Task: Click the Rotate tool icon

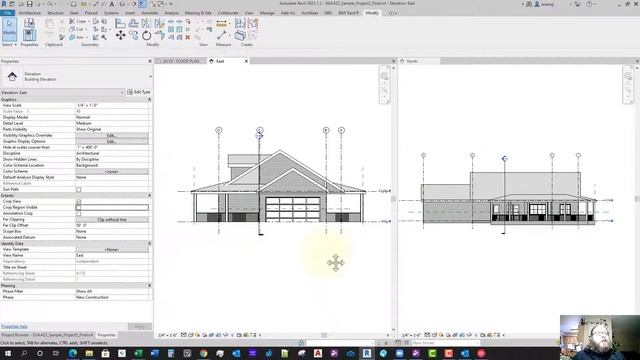Action: (147, 36)
